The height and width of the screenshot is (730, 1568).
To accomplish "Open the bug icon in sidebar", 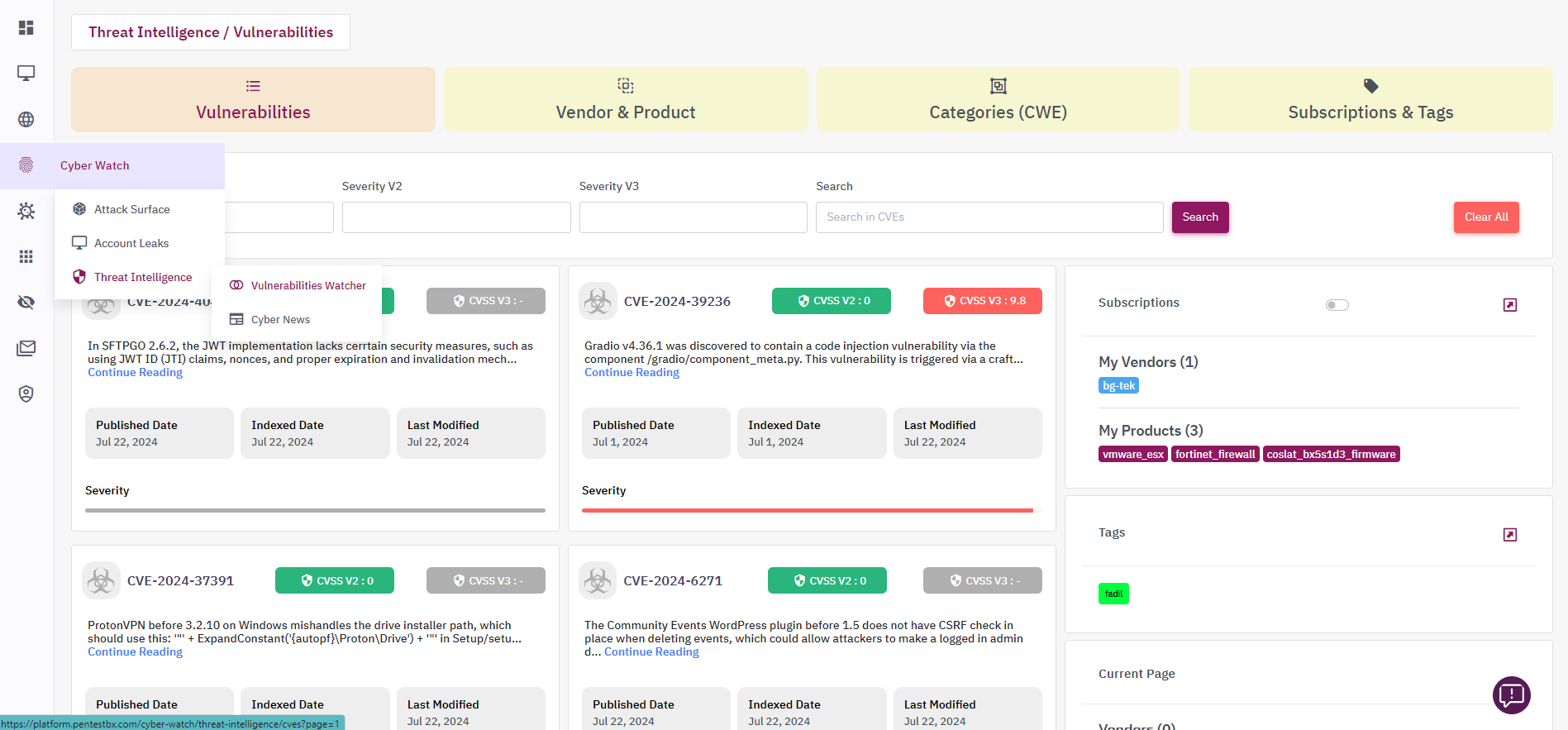I will (26, 211).
